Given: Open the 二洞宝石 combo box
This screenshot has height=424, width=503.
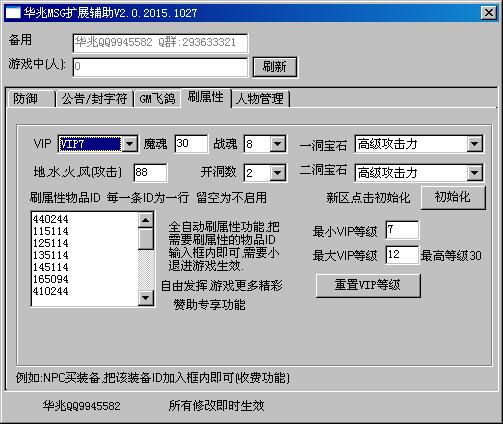Looking at the screenshot, I should (474, 173).
